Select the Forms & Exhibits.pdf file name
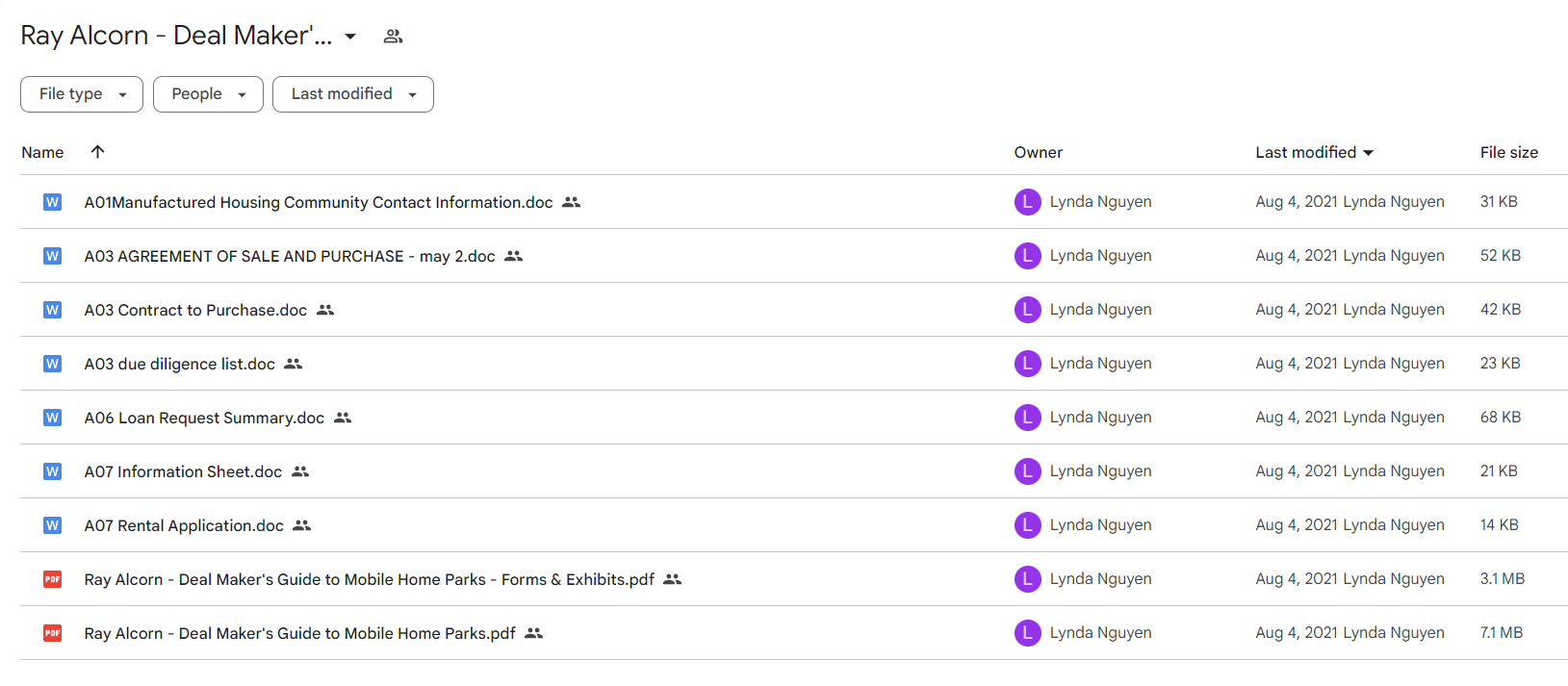Viewport: 1568px width, 686px height. [370, 579]
